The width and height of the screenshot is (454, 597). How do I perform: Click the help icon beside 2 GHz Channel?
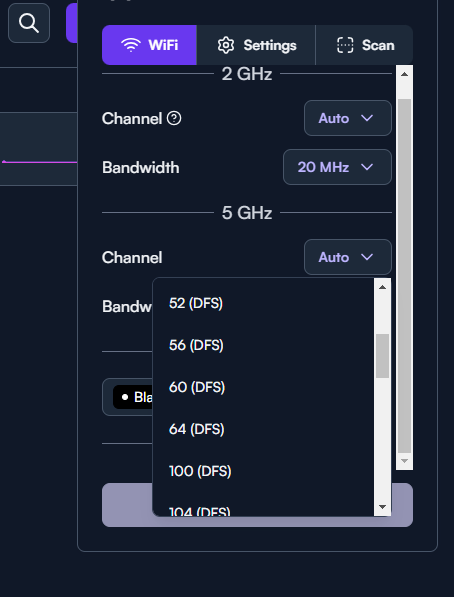(174, 118)
